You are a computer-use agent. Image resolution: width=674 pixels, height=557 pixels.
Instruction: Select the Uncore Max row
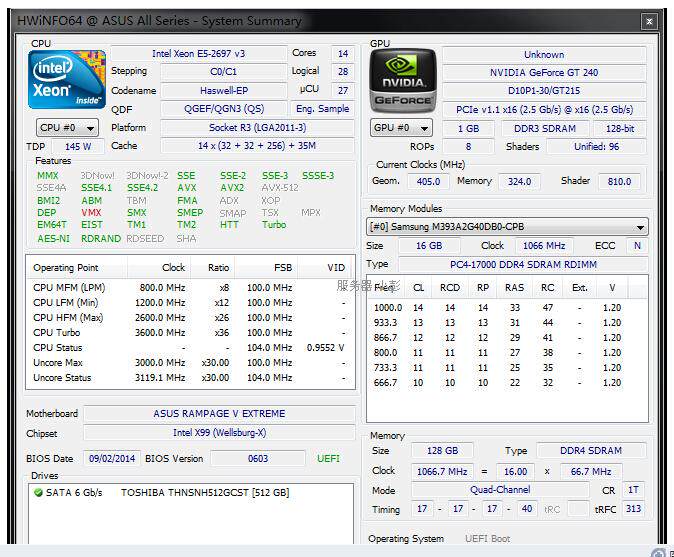pos(190,363)
